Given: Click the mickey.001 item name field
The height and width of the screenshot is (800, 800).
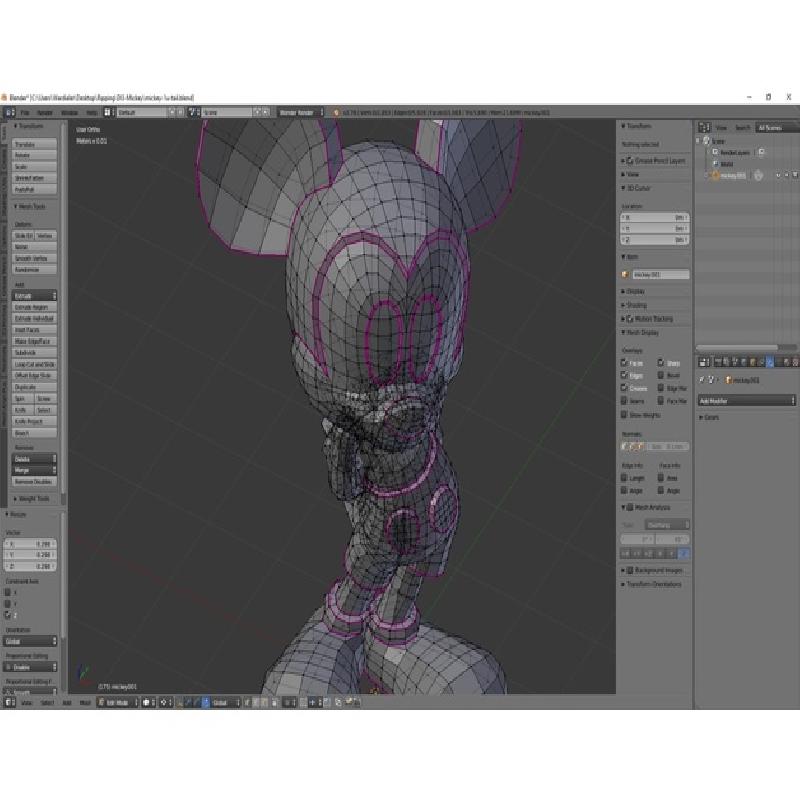Looking at the screenshot, I should coord(659,273).
